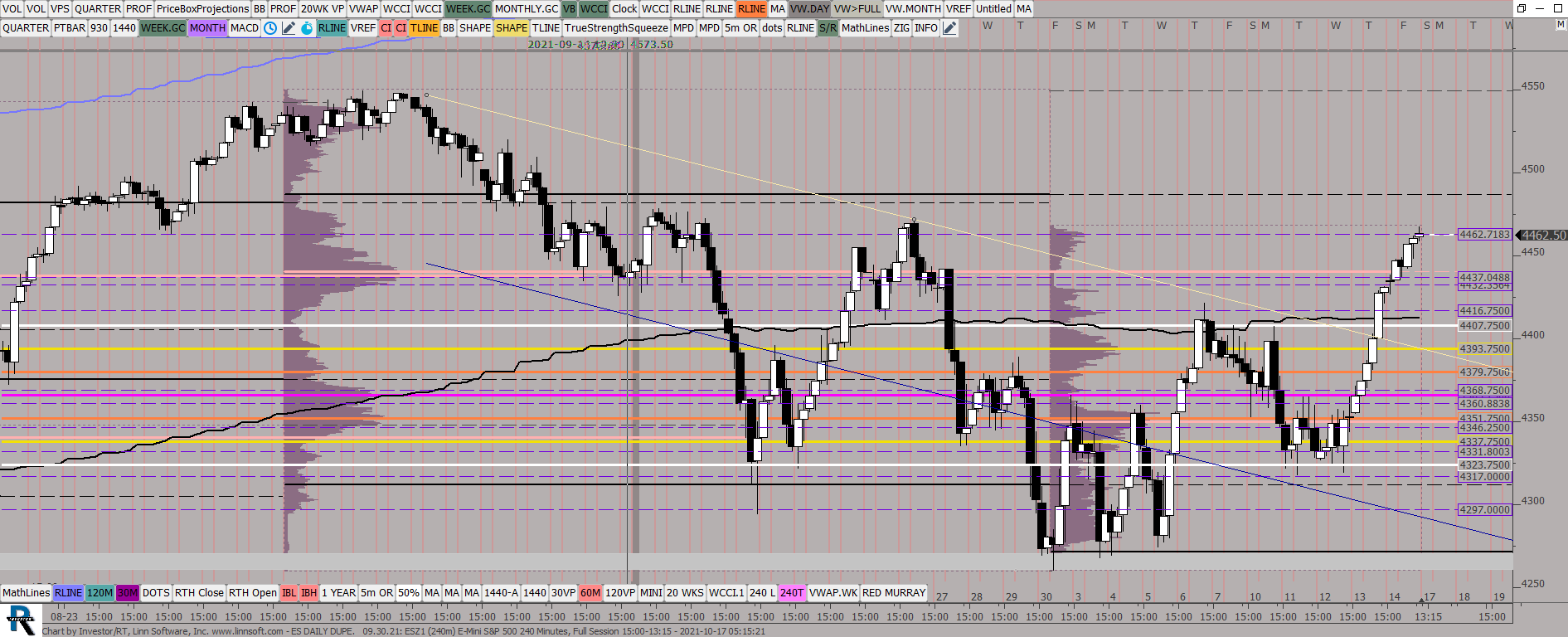Toggle the orange RLINE button in top row

[751, 9]
